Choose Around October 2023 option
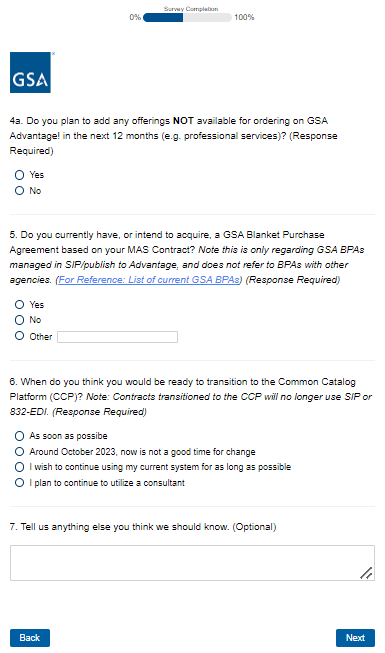The image size is (385, 653). [x=20, y=451]
